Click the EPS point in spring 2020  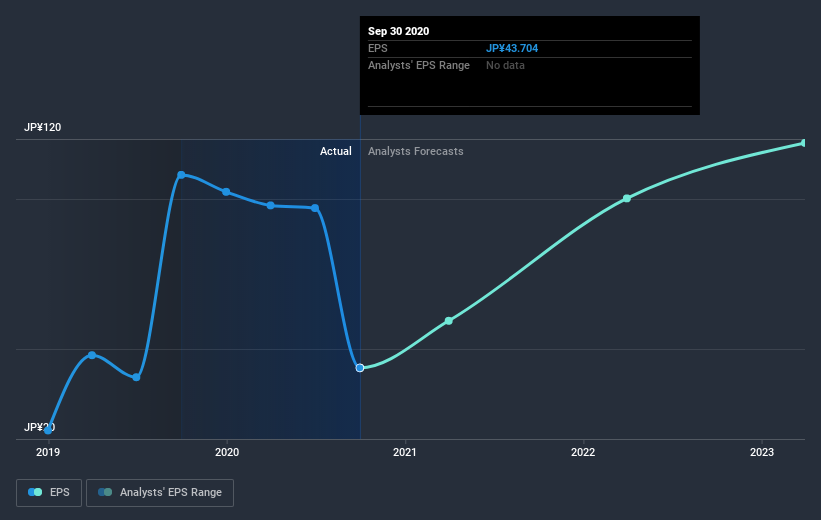tap(271, 205)
